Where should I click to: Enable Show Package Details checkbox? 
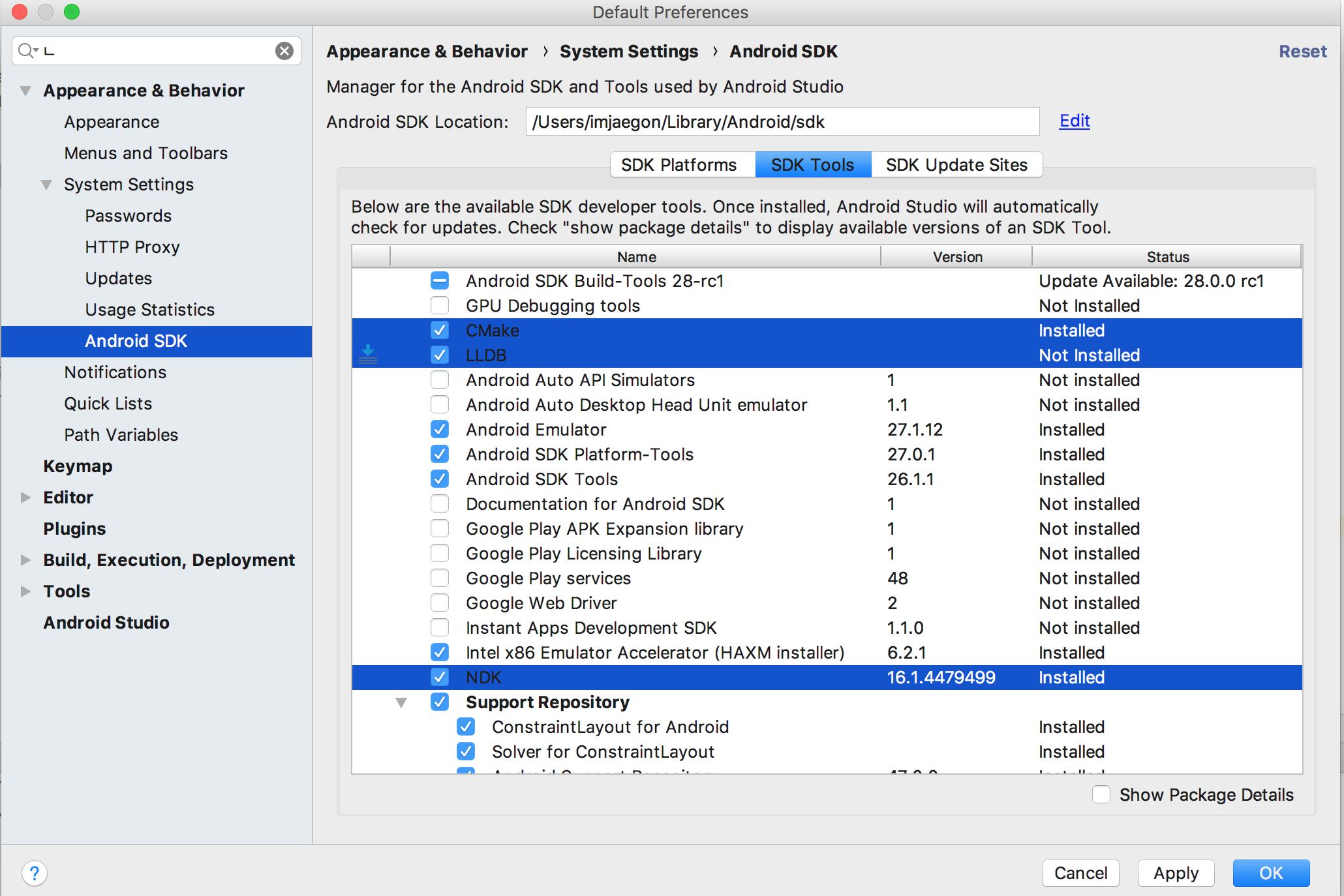tap(1101, 794)
